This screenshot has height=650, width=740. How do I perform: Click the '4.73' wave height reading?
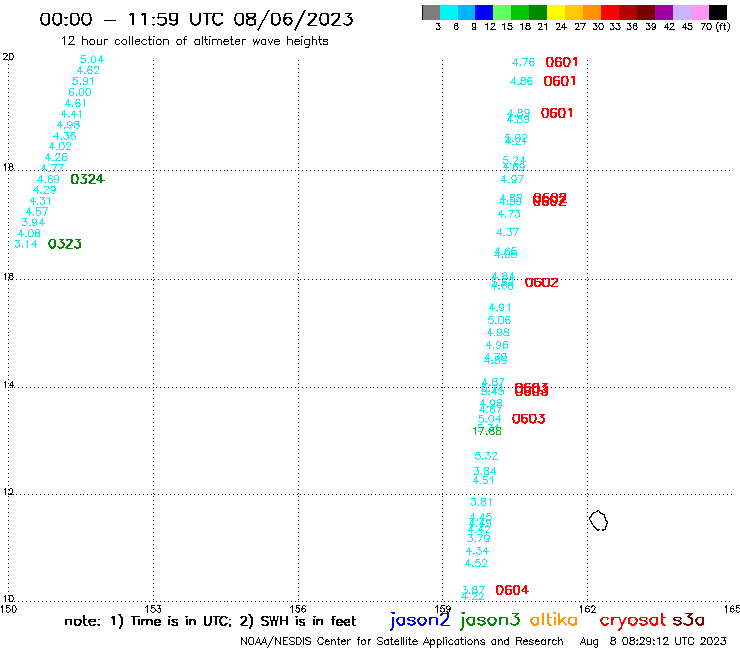coord(509,214)
